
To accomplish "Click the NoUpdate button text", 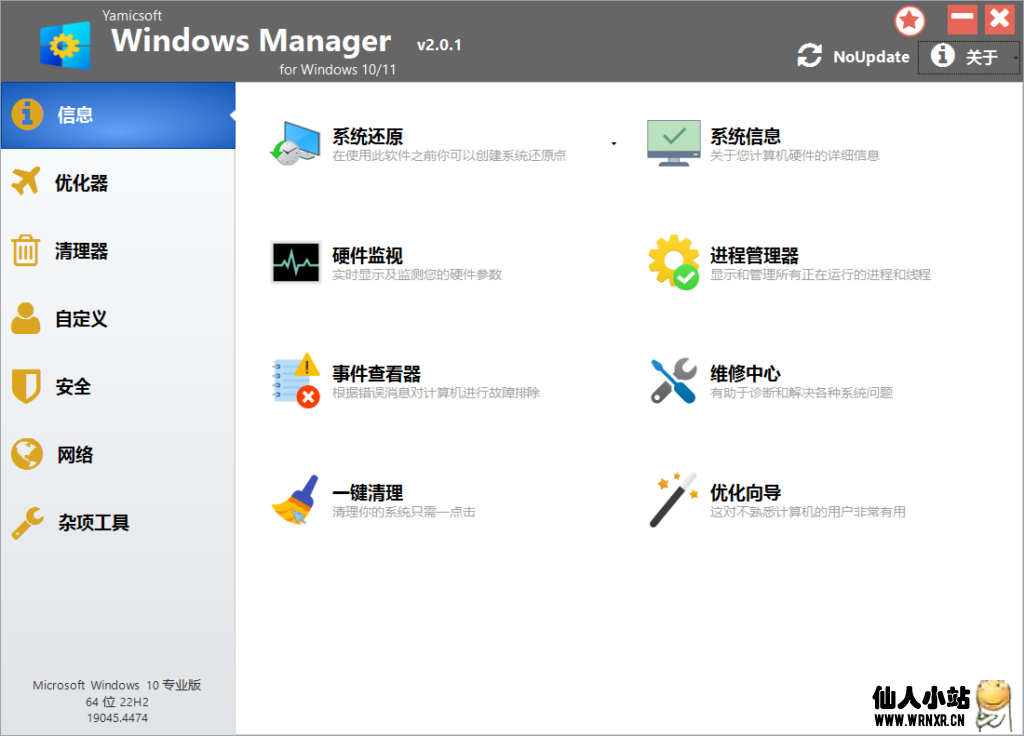I will click(871, 57).
